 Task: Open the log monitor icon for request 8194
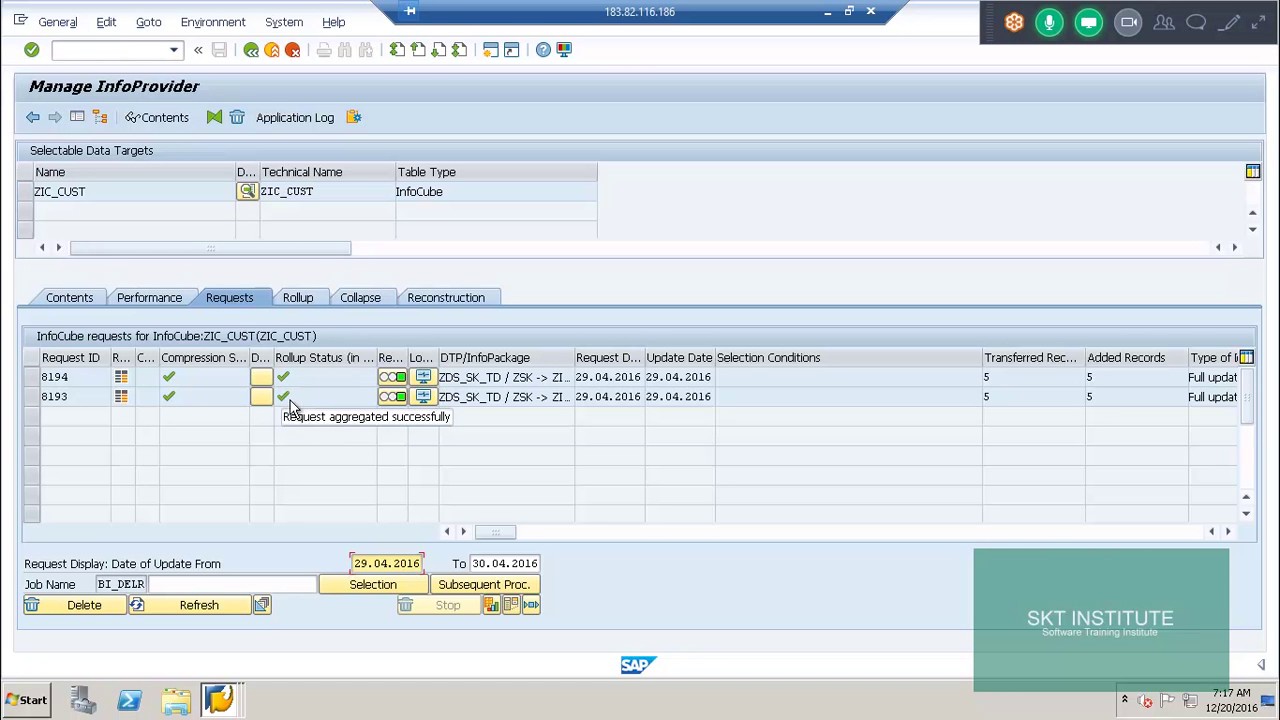pos(423,378)
